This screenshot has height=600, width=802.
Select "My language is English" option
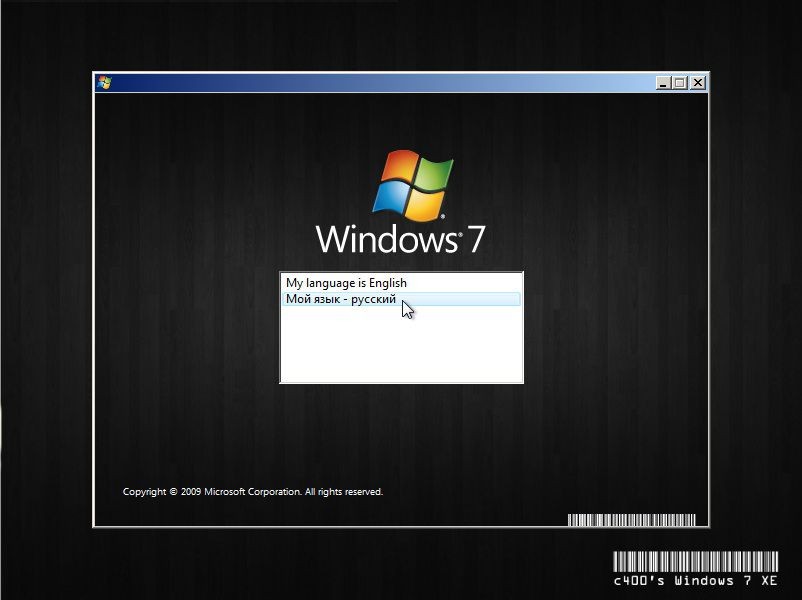coord(401,283)
